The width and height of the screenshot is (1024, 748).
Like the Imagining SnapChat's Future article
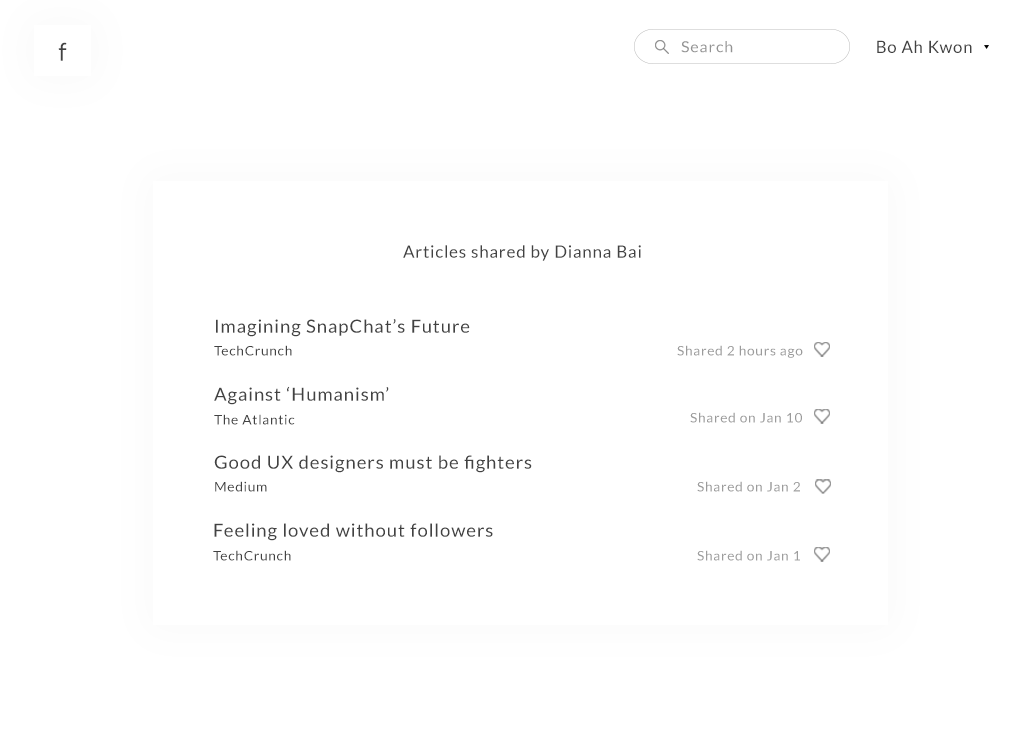(822, 350)
